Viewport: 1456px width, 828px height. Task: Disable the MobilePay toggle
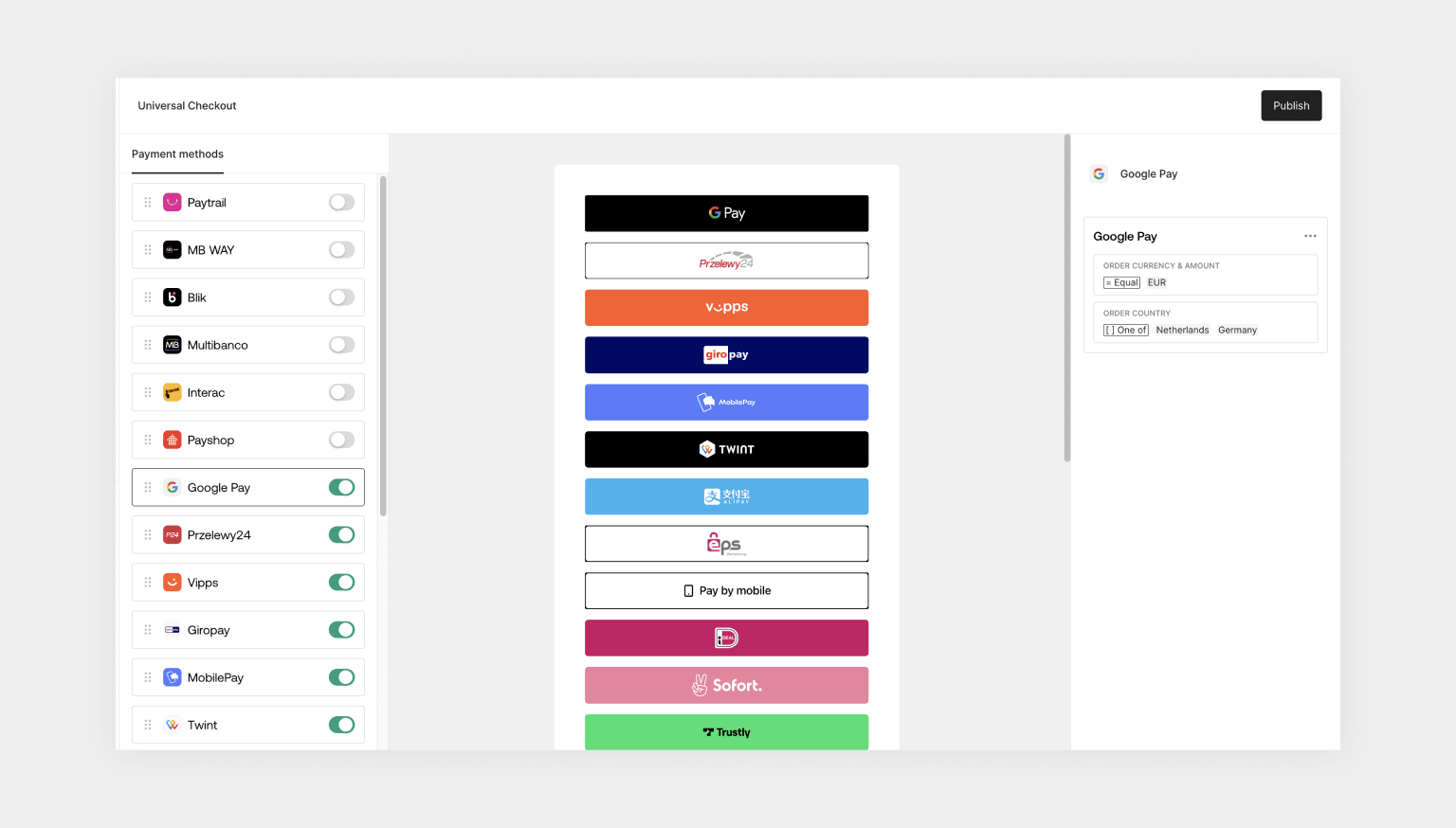341,677
